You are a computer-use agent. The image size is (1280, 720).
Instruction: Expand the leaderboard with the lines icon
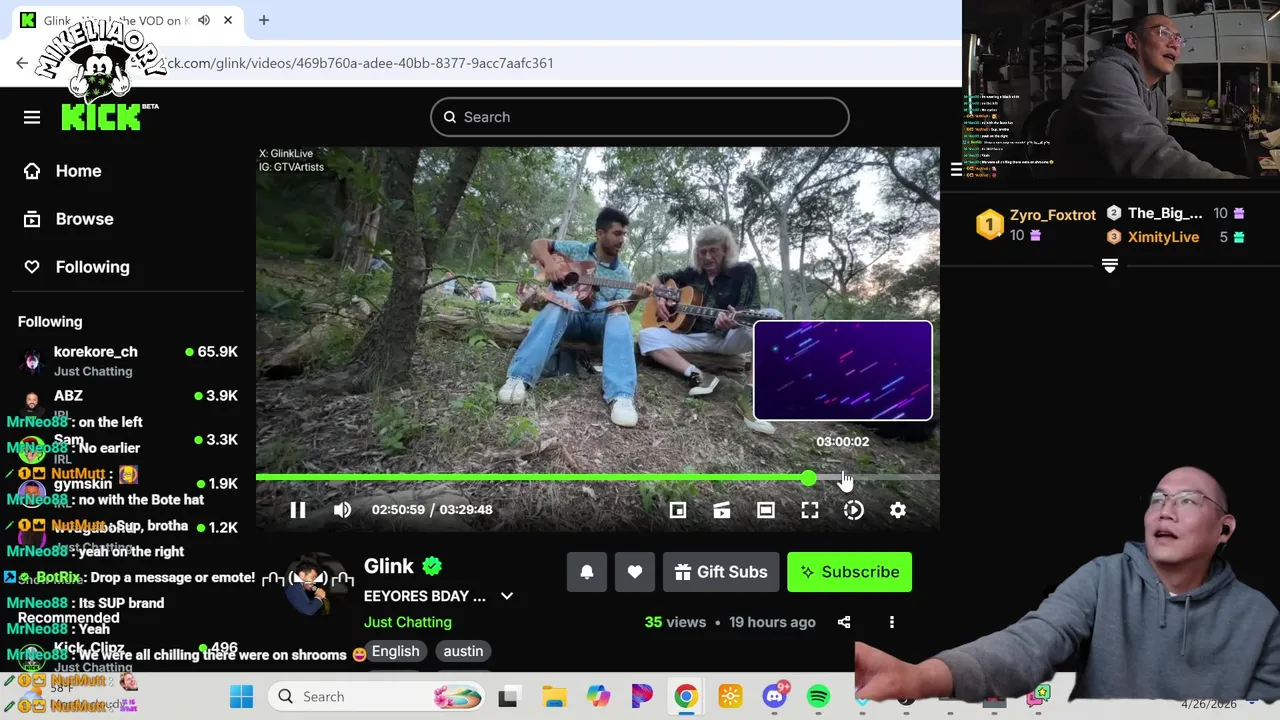click(1109, 266)
